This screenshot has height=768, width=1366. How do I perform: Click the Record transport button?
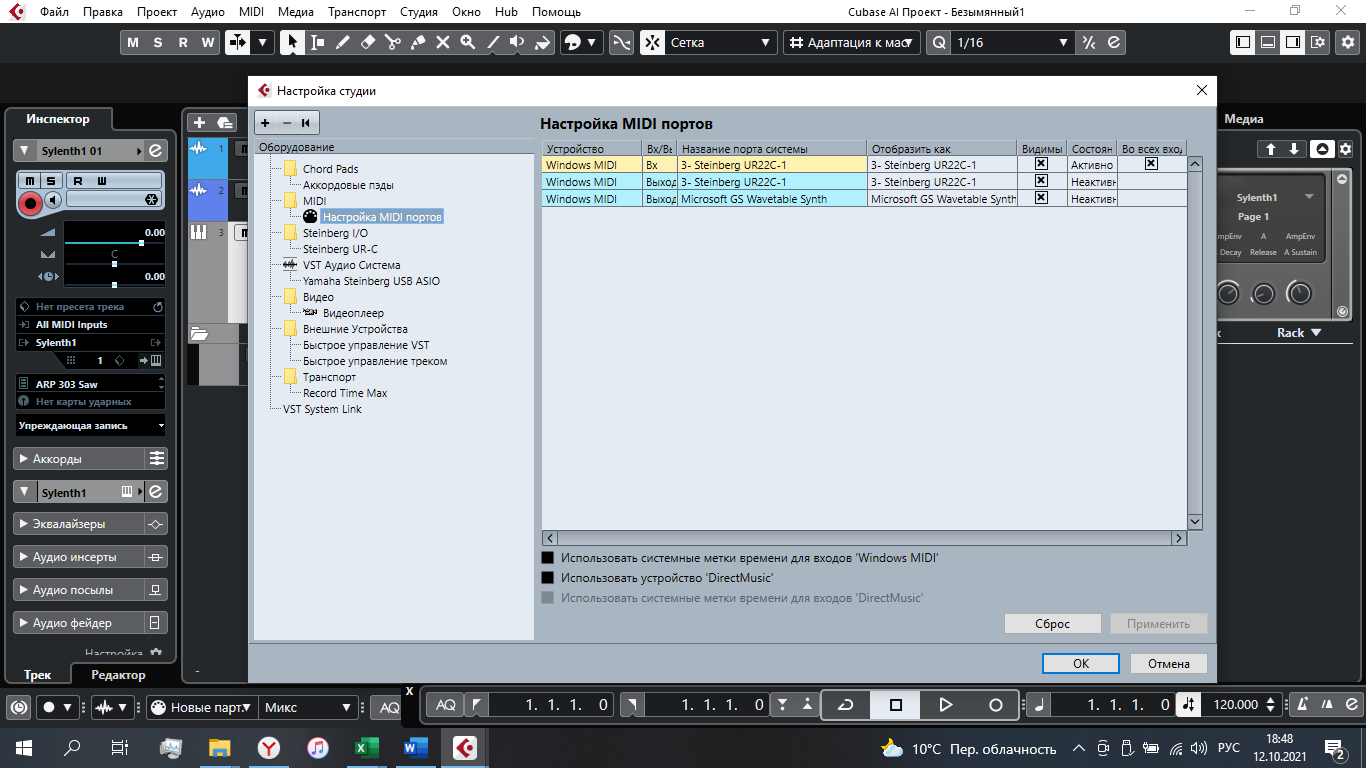pos(996,705)
